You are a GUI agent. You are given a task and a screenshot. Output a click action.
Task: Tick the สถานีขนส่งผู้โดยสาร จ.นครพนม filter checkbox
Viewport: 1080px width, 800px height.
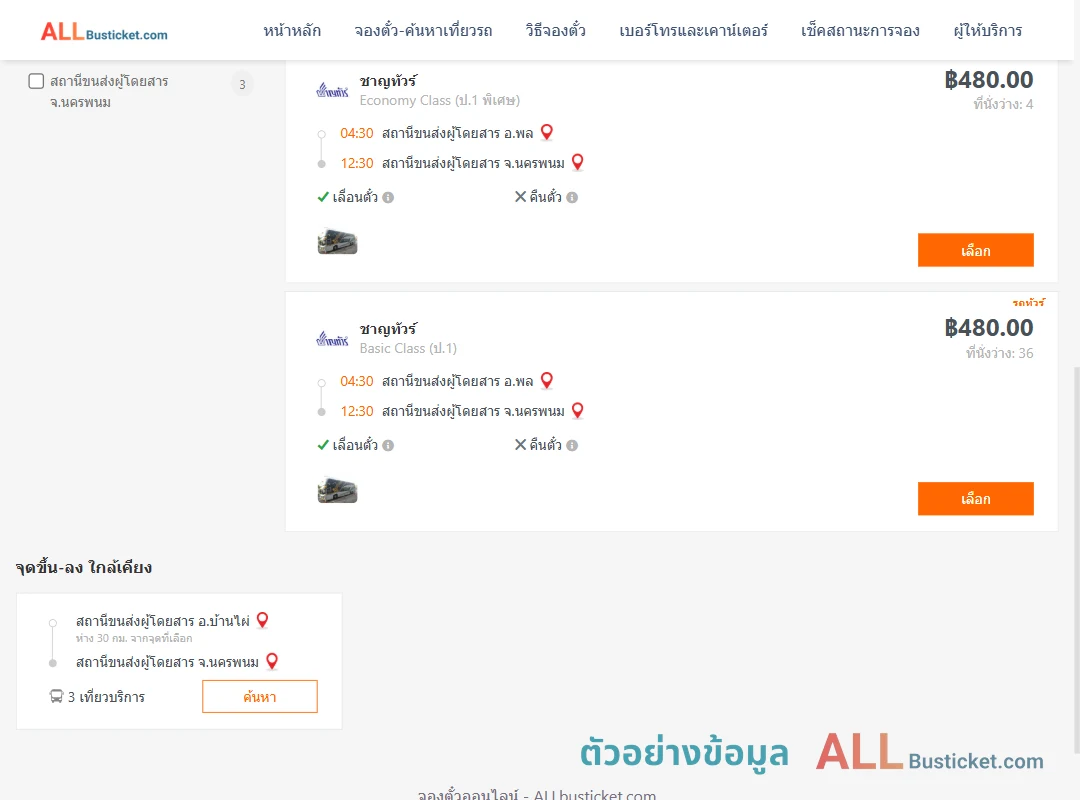click(37, 81)
